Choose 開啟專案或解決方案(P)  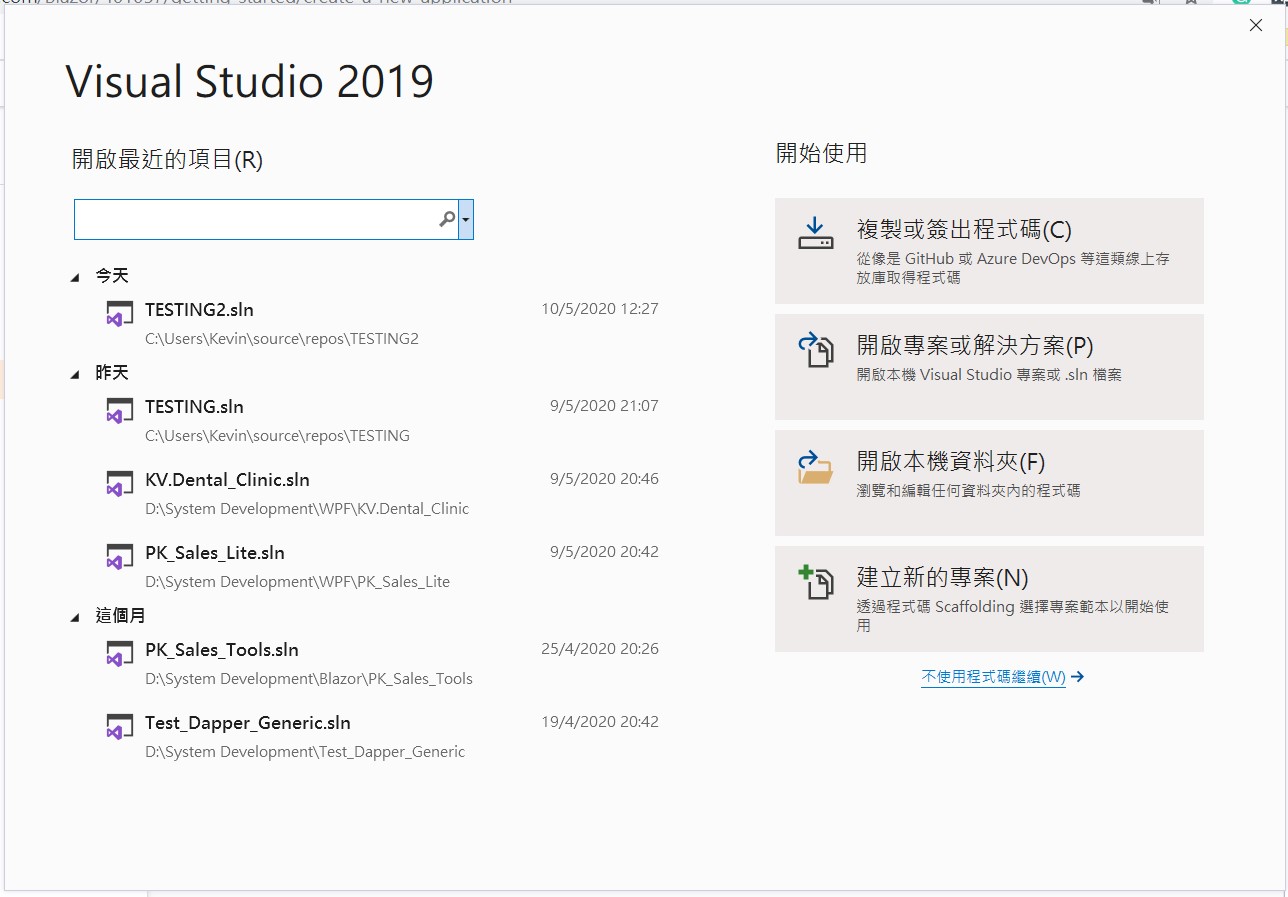989,367
